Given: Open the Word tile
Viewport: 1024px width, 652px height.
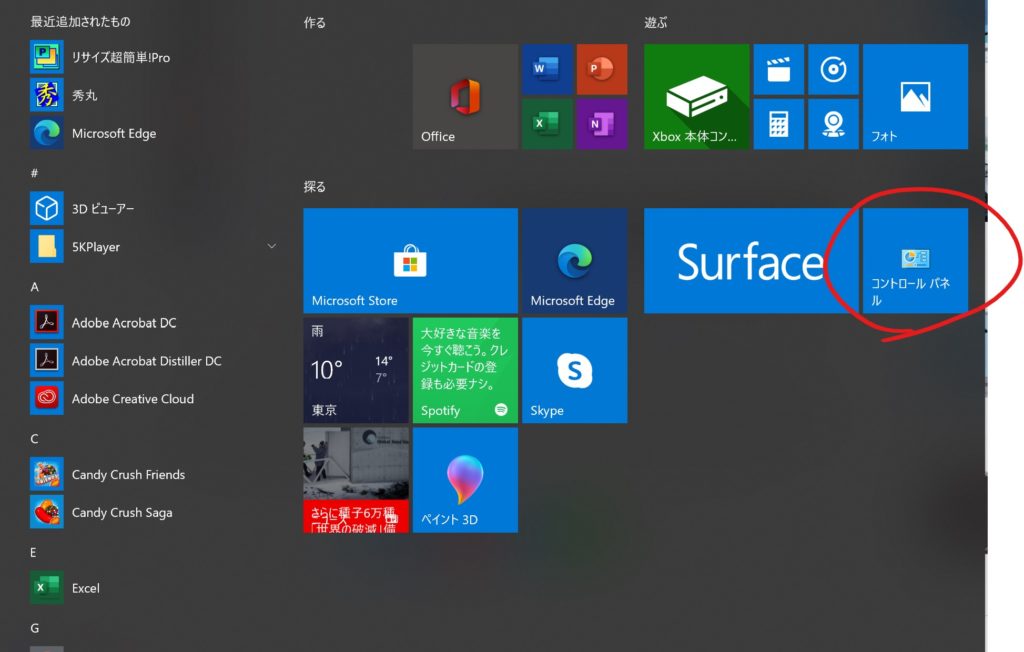Looking at the screenshot, I should (547, 69).
